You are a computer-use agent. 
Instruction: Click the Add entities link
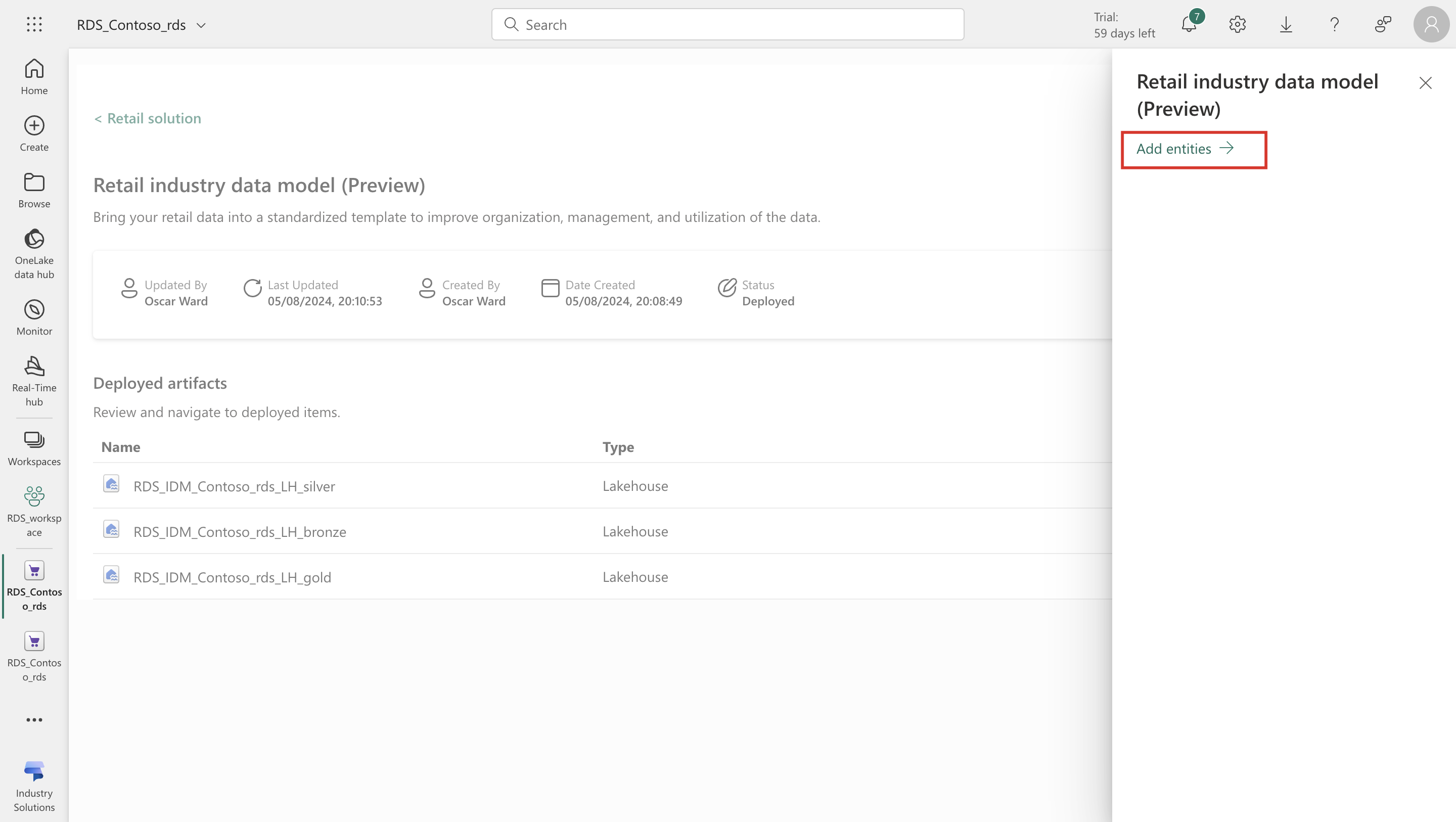point(1185,149)
